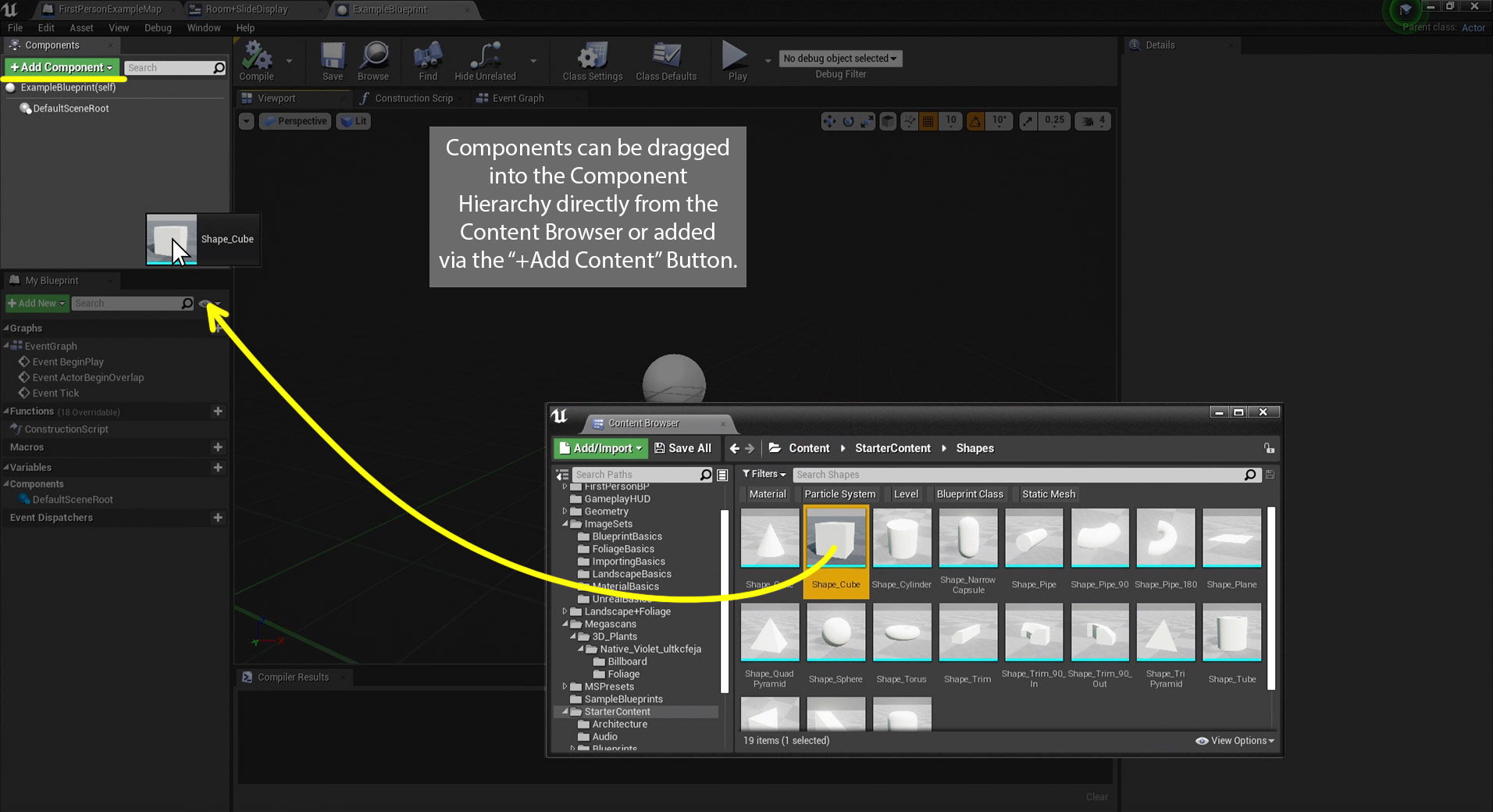
Task: Select the scale gizmo mode in viewport
Action: pyautogui.click(x=867, y=121)
